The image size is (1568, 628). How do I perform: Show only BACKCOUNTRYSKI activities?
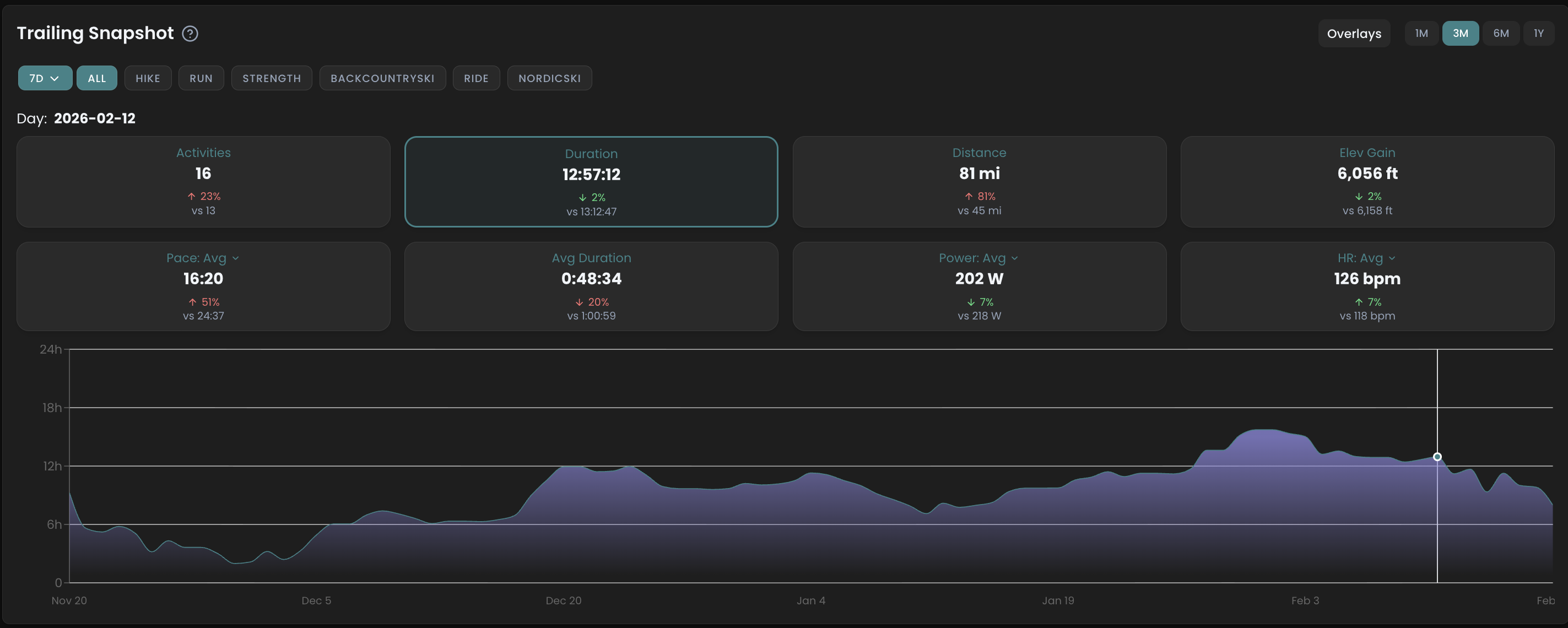(382, 78)
